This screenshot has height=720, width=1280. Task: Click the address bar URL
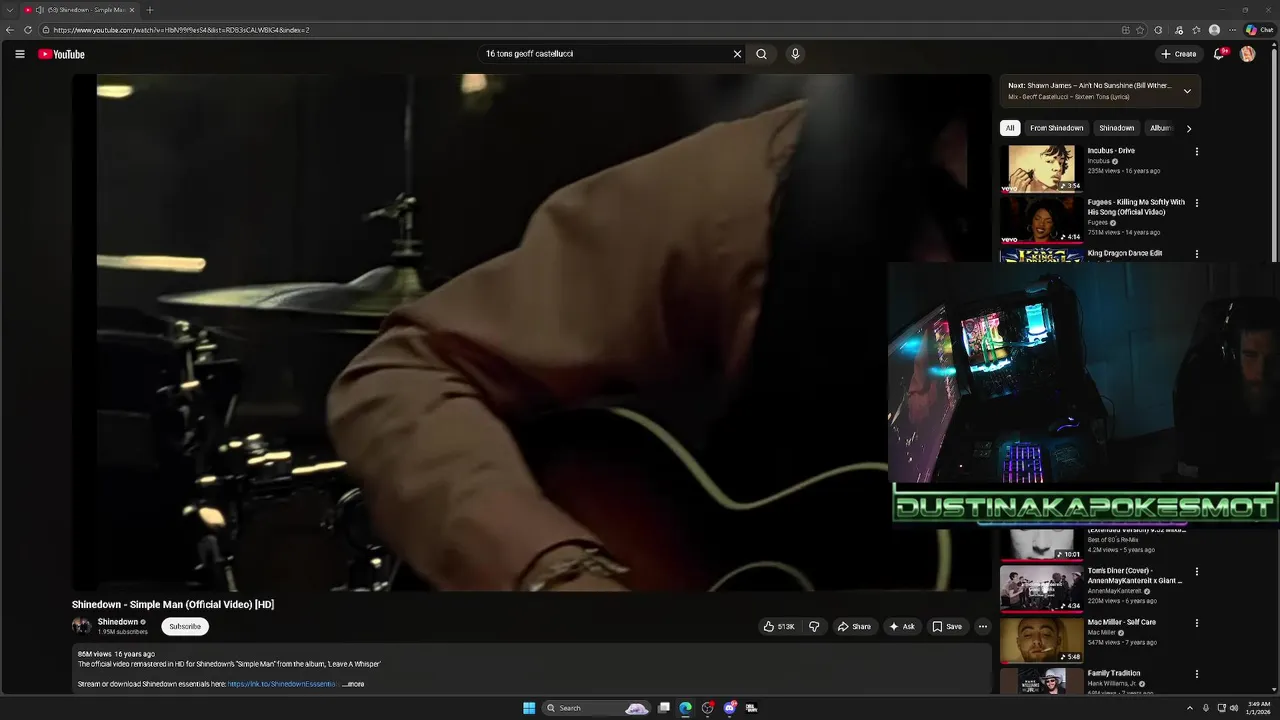pyautogui.click(x=182, y=30)
